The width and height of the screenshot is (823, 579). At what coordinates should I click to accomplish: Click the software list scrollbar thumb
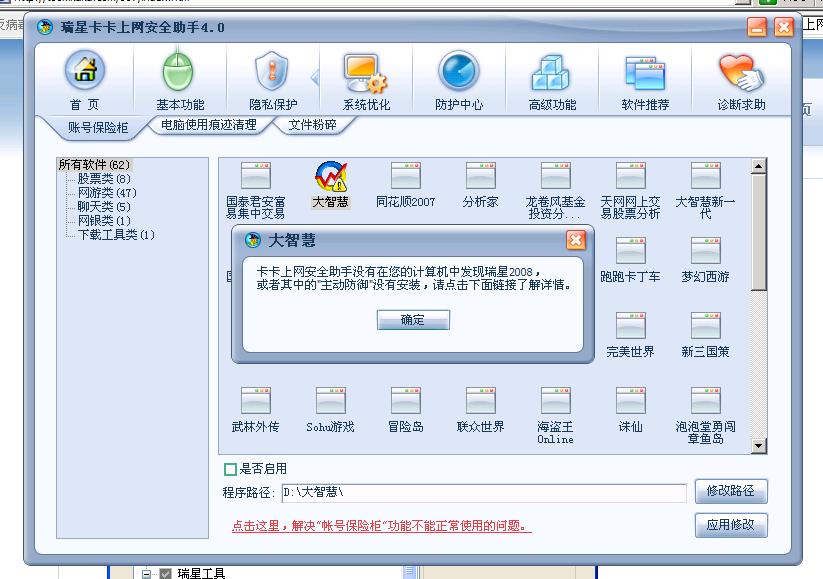(x=758, y=232)
